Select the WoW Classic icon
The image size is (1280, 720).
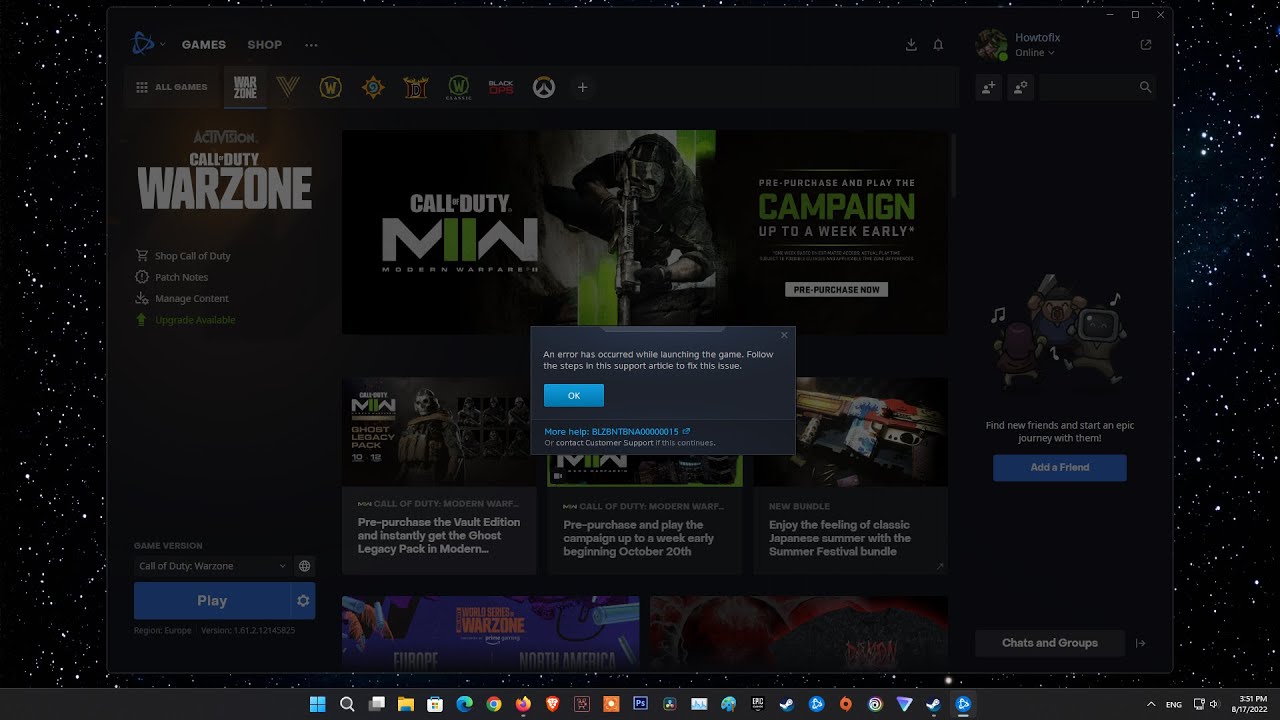[x=458, y=87]
